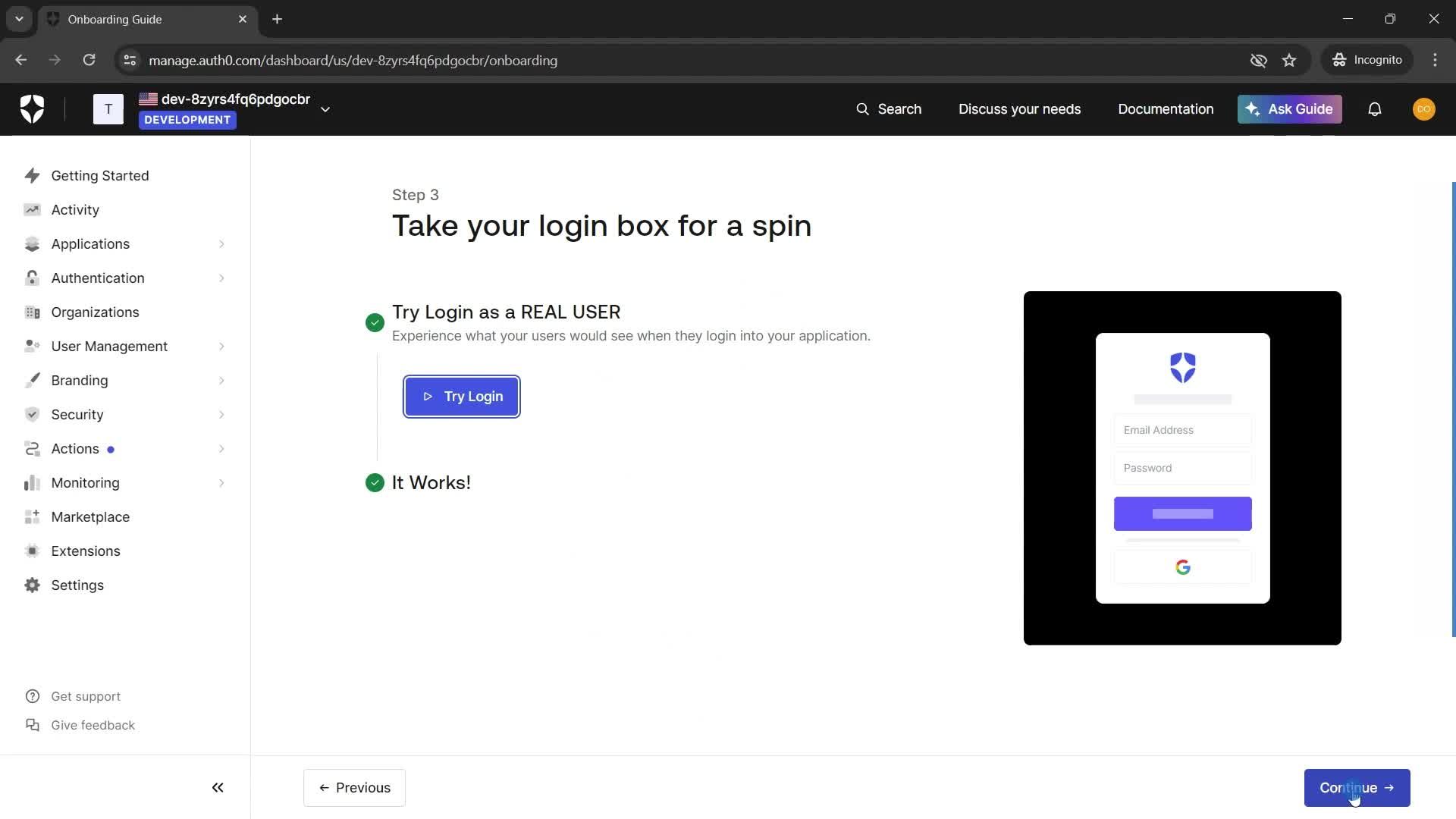1456x819 pixels.
Task: Click the Auth0 shield logo
Action: [32, 109]
